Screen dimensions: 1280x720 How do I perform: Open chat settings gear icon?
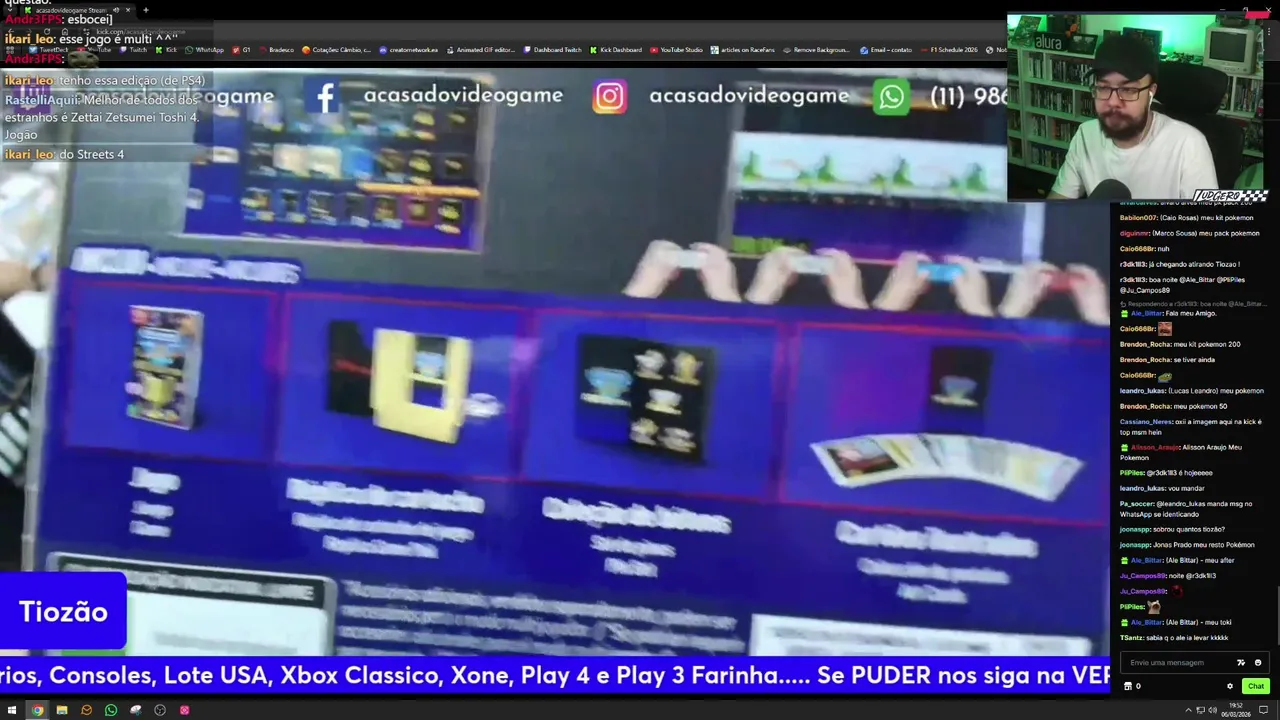click(x=1230, y=686)
